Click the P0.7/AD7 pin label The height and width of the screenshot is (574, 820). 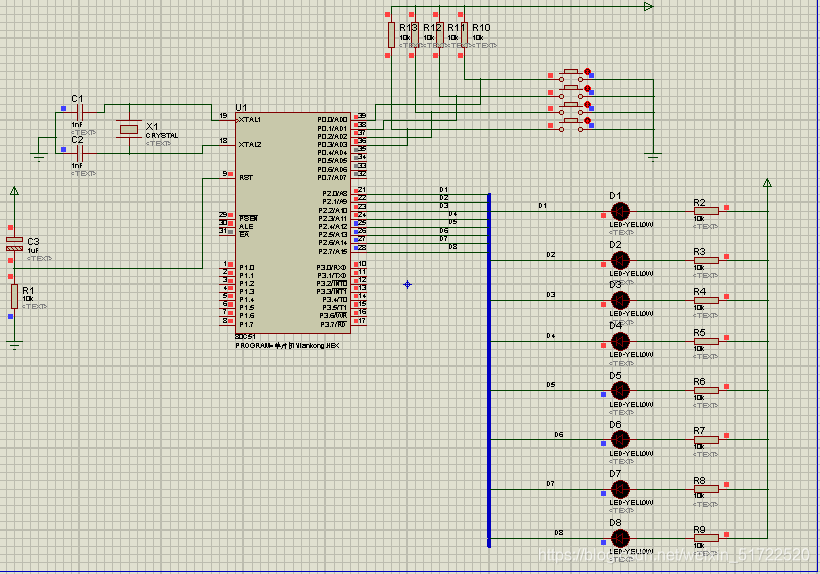click(332, 178)
